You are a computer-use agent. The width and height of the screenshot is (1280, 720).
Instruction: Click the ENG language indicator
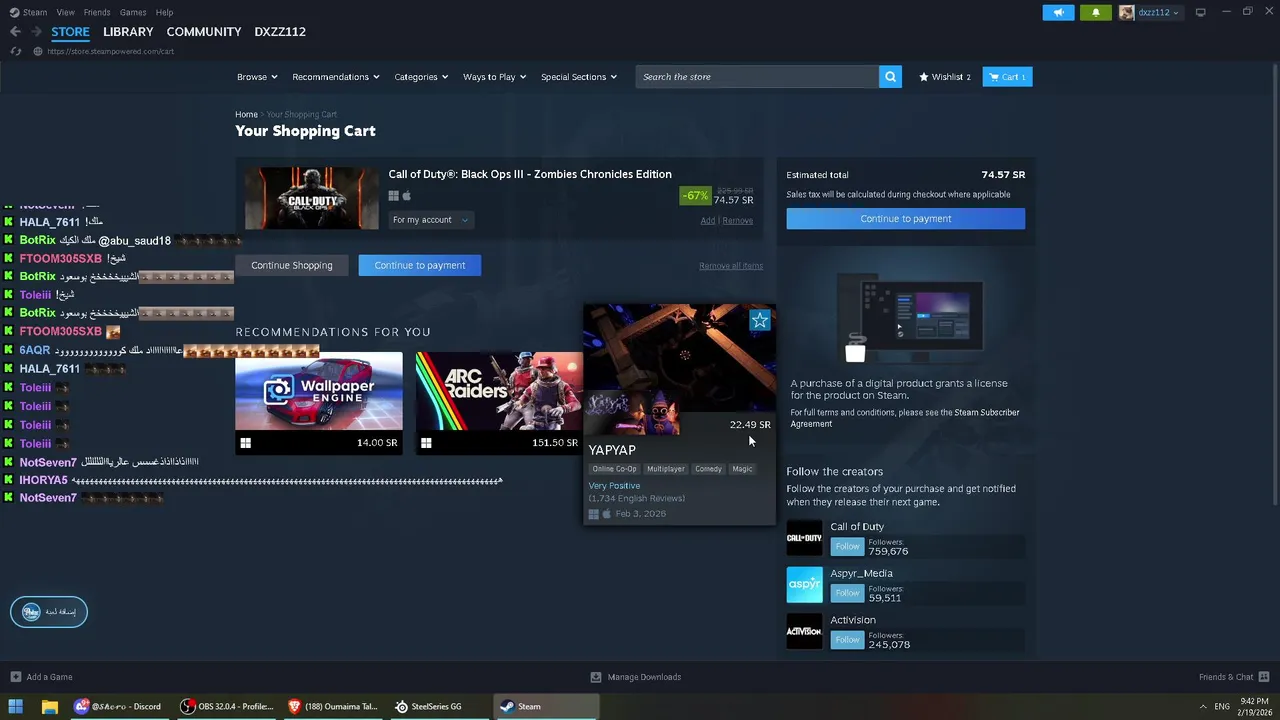1222,706
